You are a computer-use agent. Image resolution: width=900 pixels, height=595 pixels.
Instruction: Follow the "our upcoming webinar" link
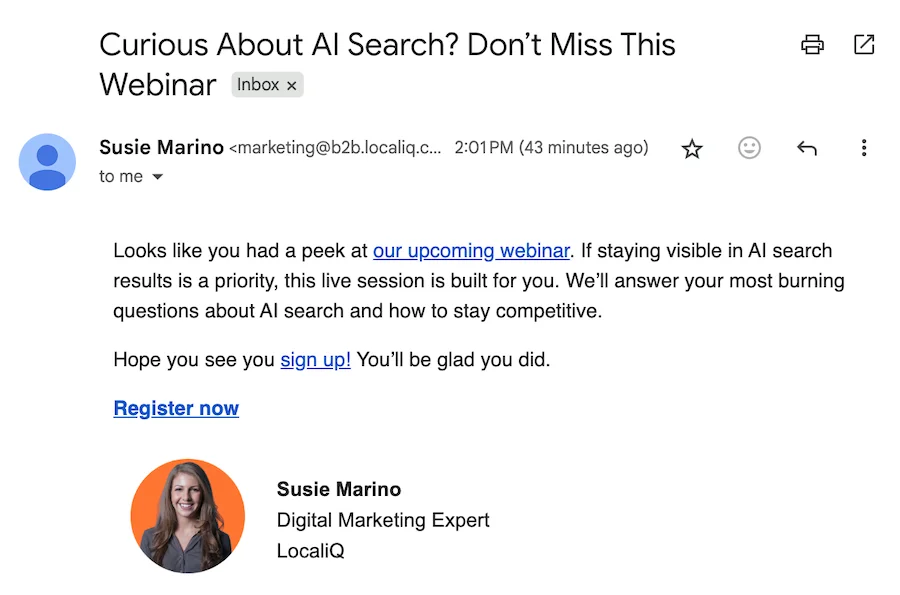(x=471, y=251)
